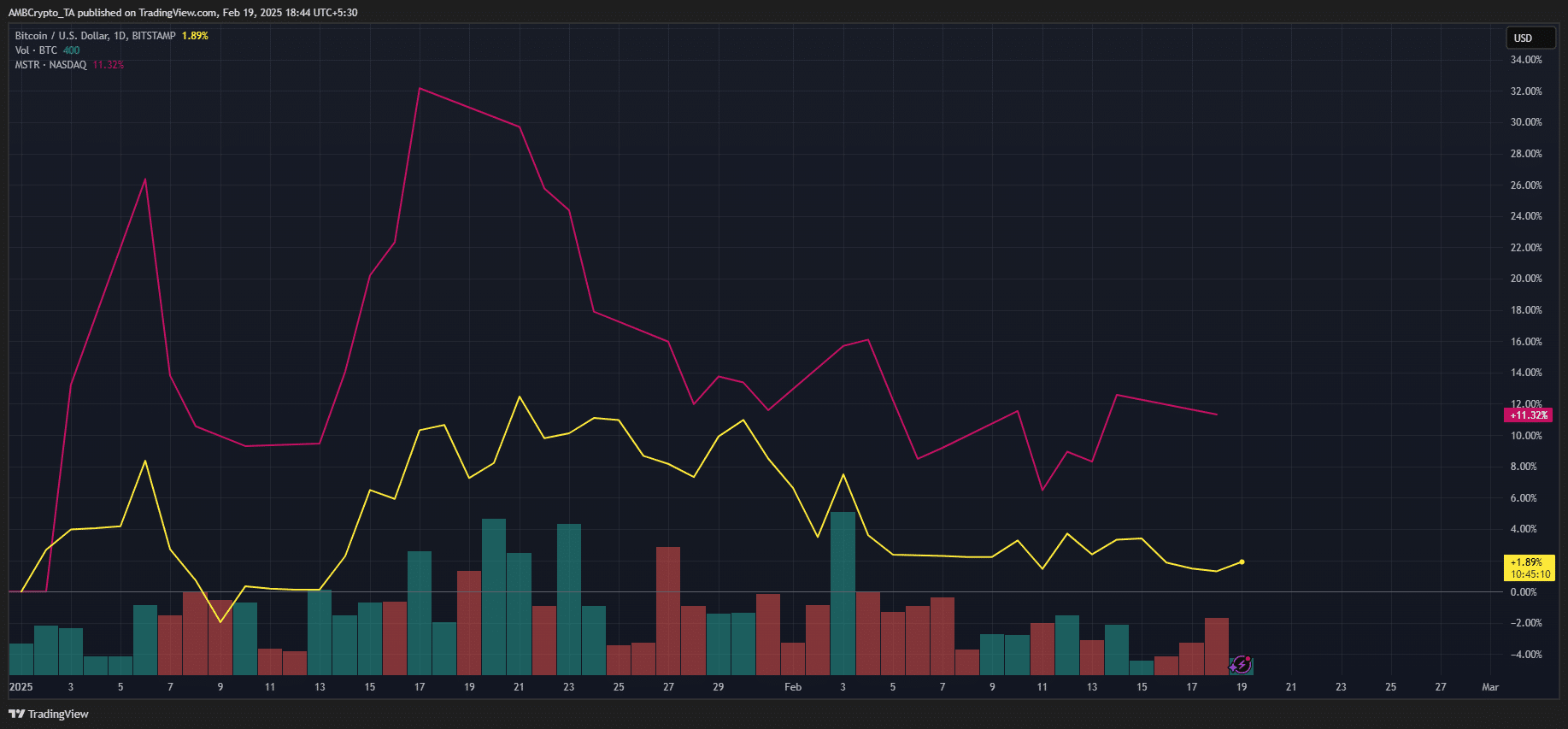Click the 0.00% axis label

click(x=1524, y=592)
